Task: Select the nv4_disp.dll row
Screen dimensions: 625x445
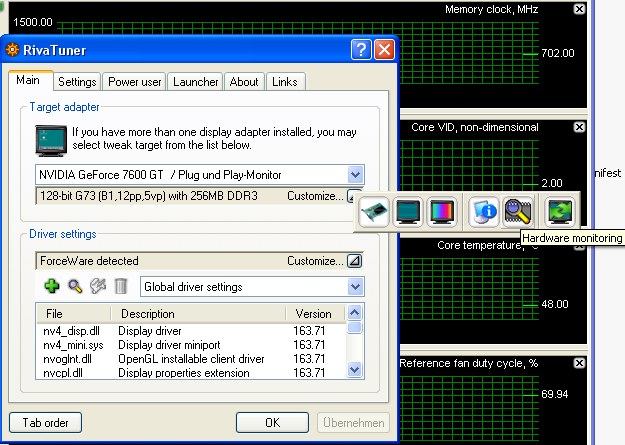Action: click(x=191, y=331)
